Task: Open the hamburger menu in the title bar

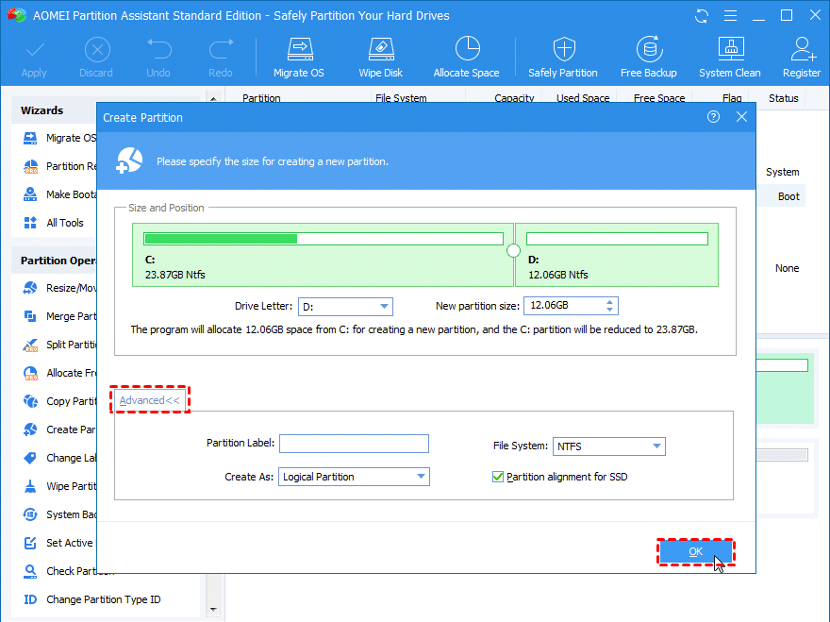Action: tap(730, 15)
